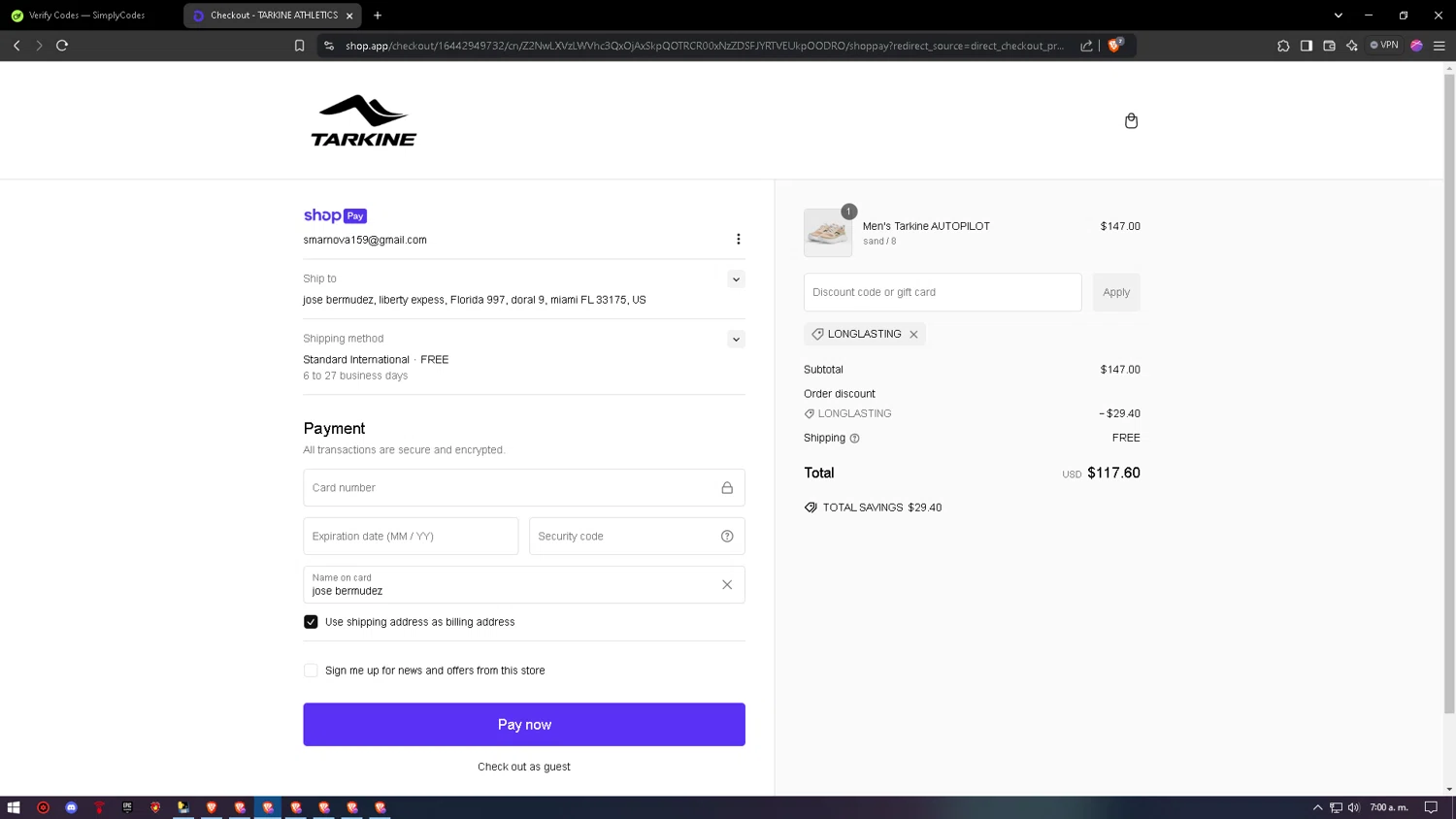Open Windows Start menu
1456x819 pixels.
pos(14,807)
